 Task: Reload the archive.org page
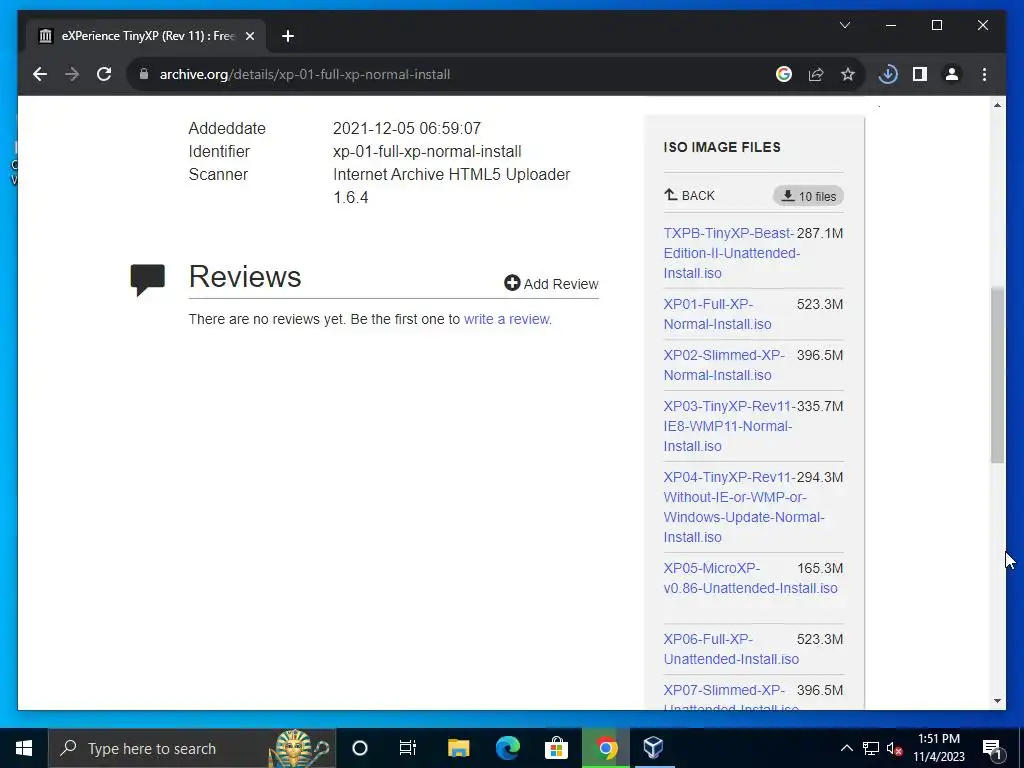pos(104,74)
